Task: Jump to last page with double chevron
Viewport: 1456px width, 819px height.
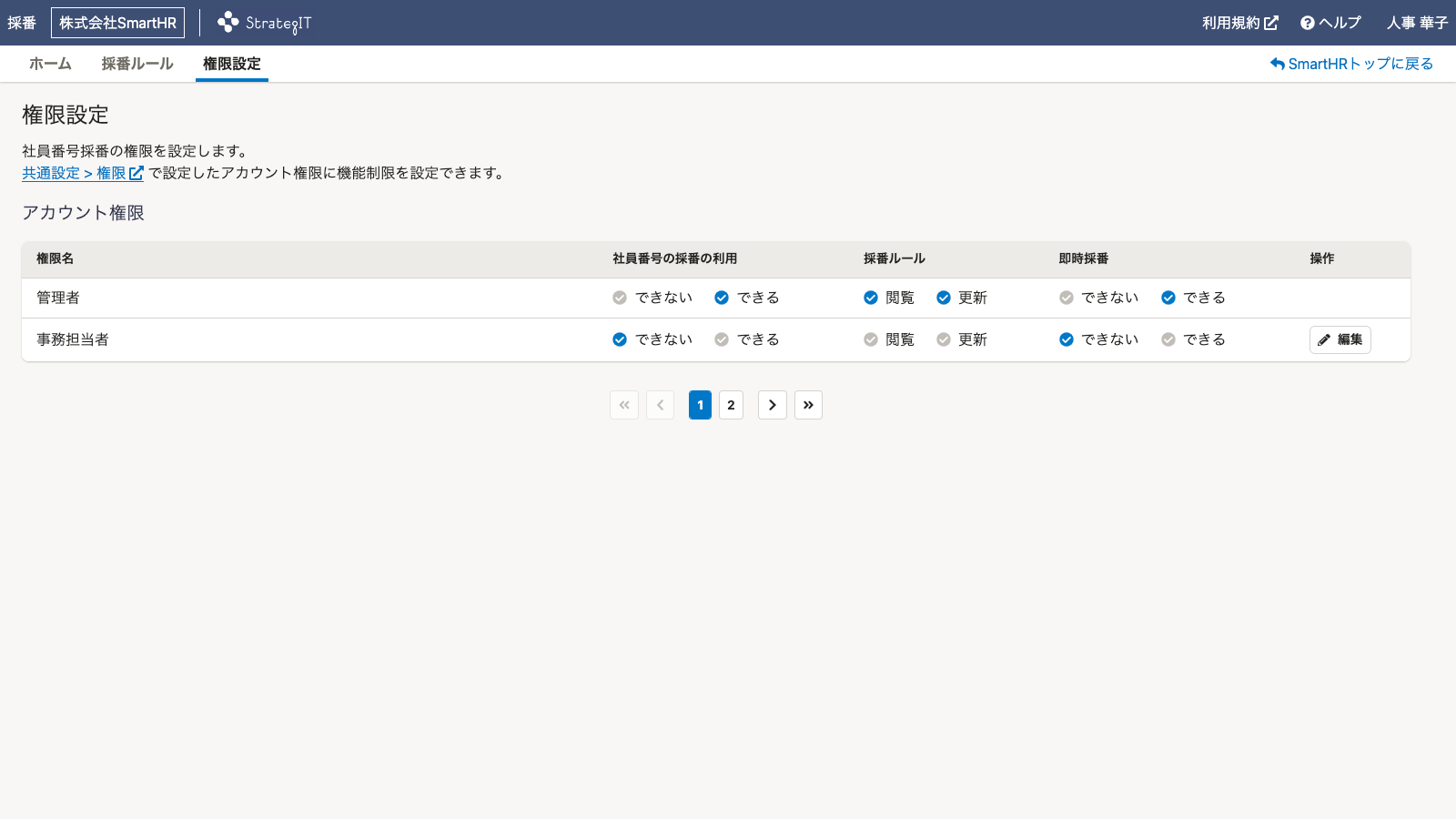Action: pyautogui.click(x=808, y=405)
